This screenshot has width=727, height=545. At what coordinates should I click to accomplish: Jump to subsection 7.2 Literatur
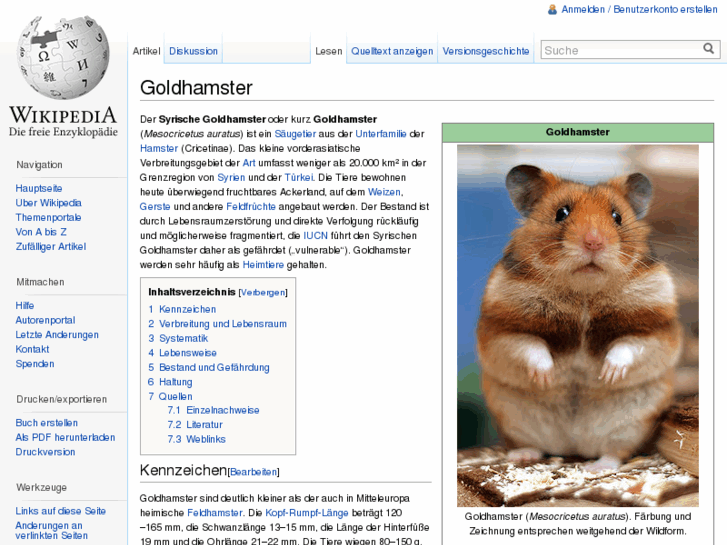tap(195, 425)
